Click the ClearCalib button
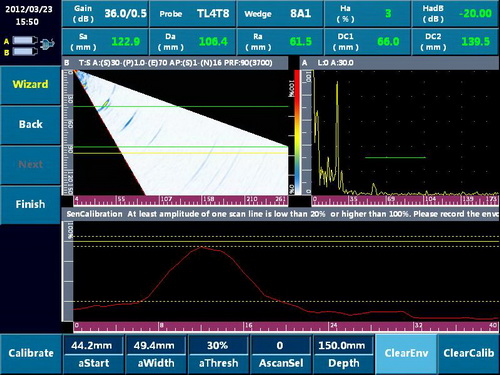500x375 pixels. (x=469, y=354)
